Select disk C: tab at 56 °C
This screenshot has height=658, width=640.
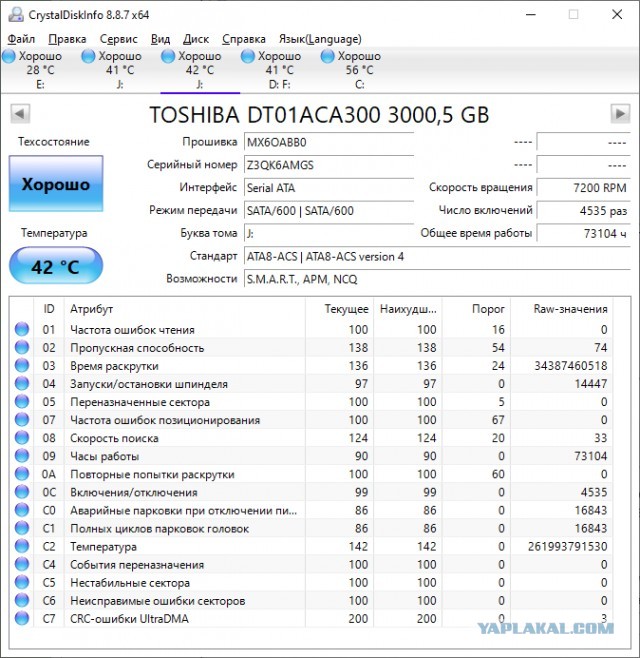tap(359, 70)
